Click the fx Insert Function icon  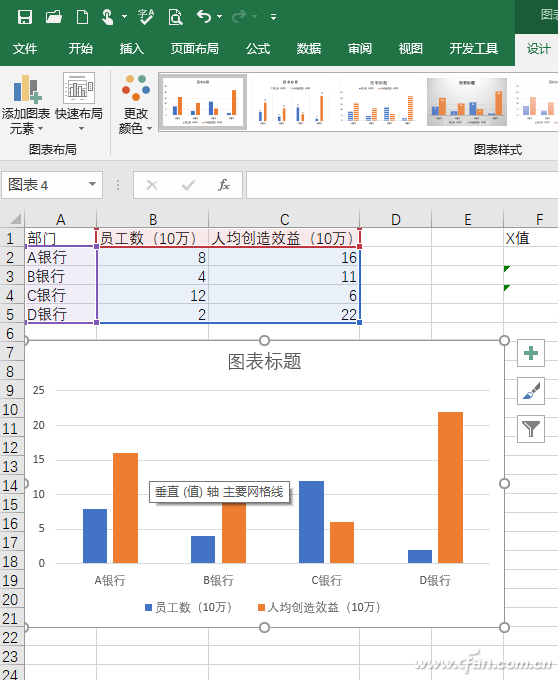pos(224,186)
